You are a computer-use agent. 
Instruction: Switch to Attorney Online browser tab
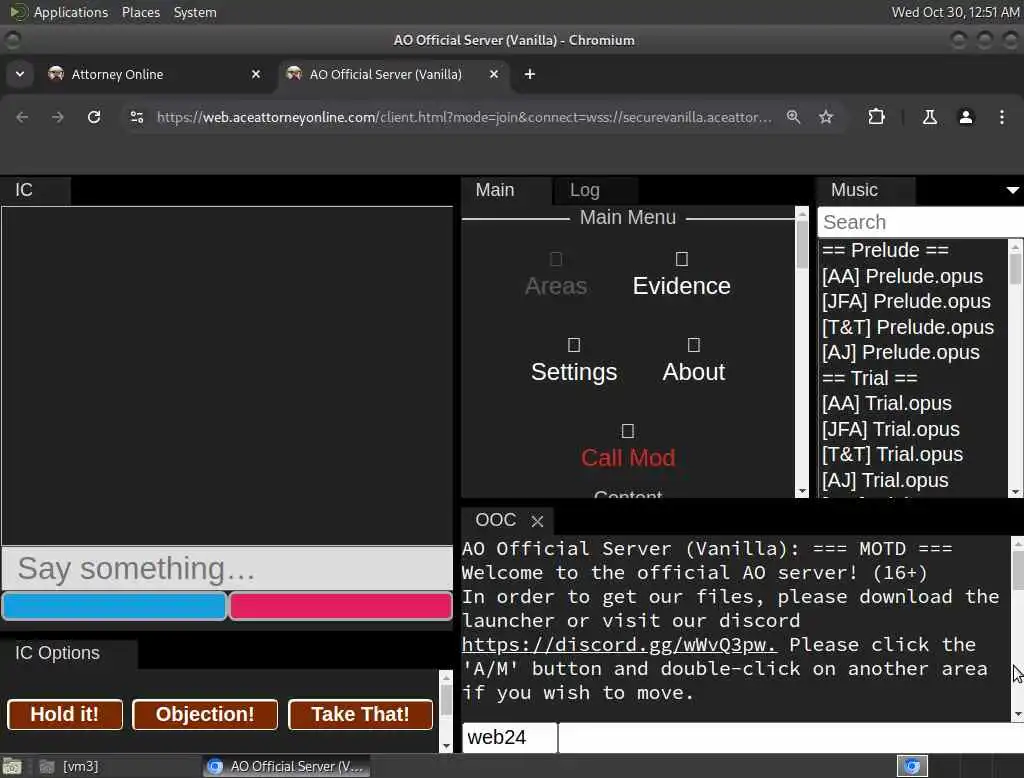154,74
